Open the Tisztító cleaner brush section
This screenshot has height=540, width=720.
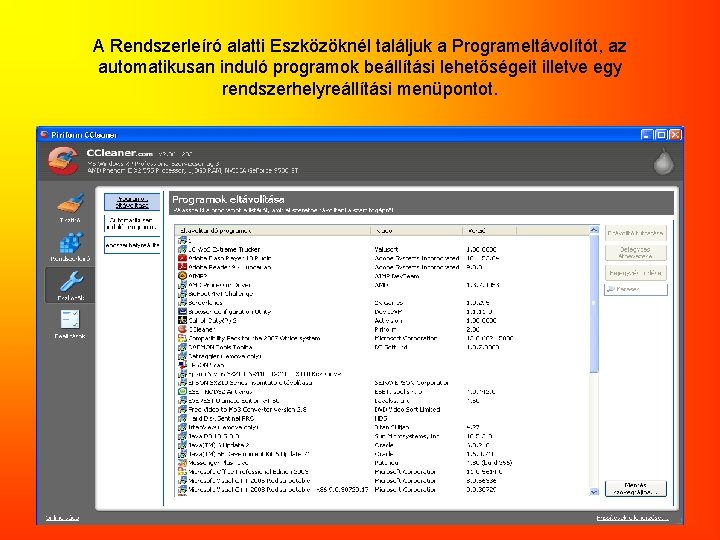[70, 208]
